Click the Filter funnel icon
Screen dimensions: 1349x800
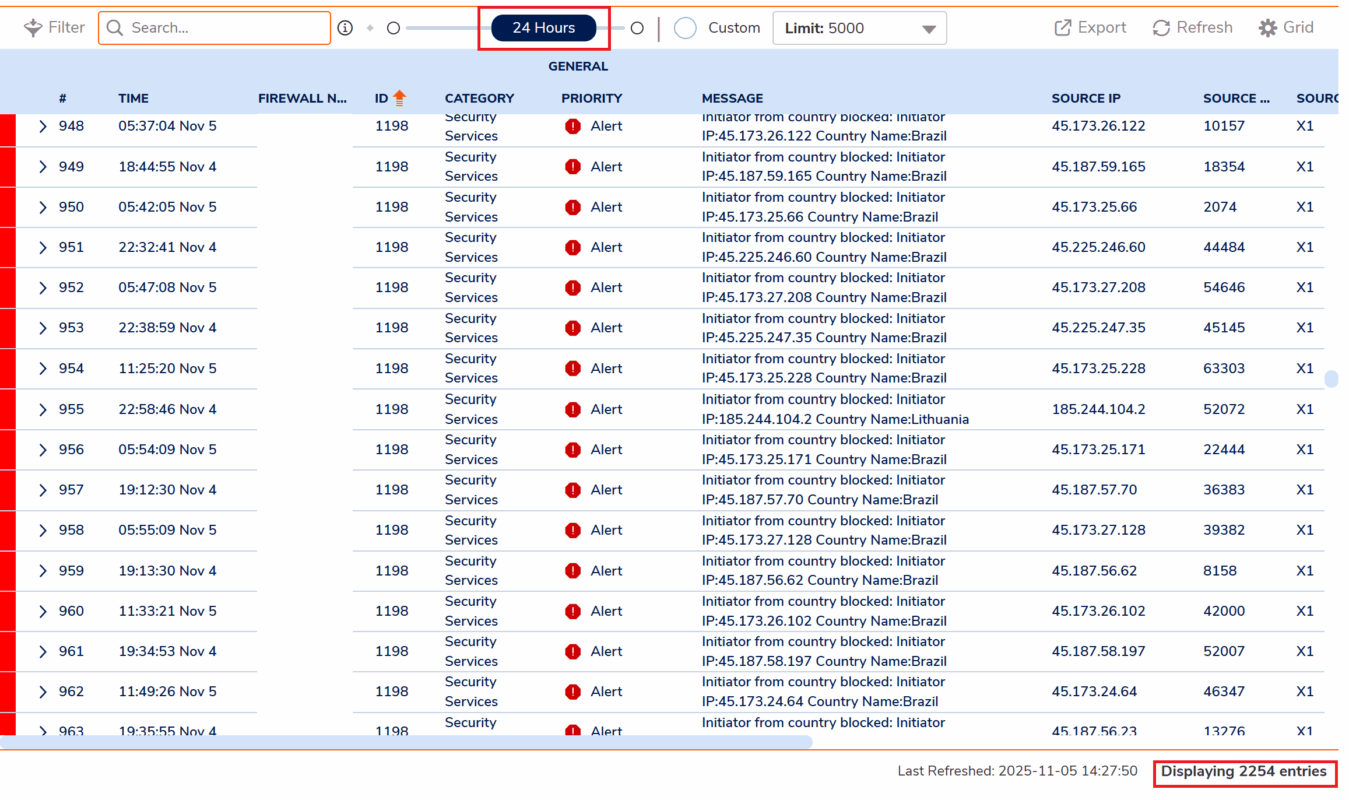point(33,28)
